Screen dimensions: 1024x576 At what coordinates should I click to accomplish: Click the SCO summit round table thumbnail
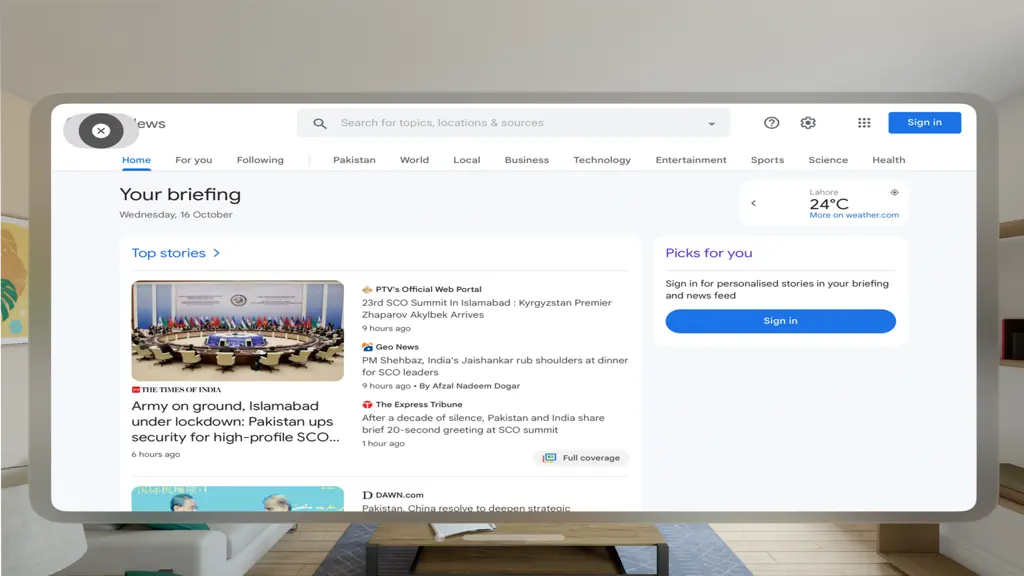237,330
